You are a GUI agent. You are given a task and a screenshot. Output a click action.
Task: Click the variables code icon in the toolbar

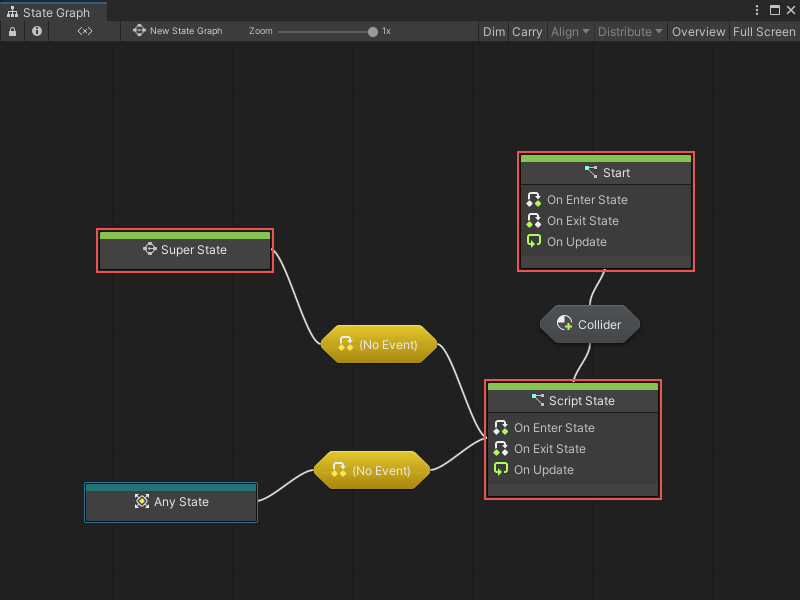[x=84, y=31]
